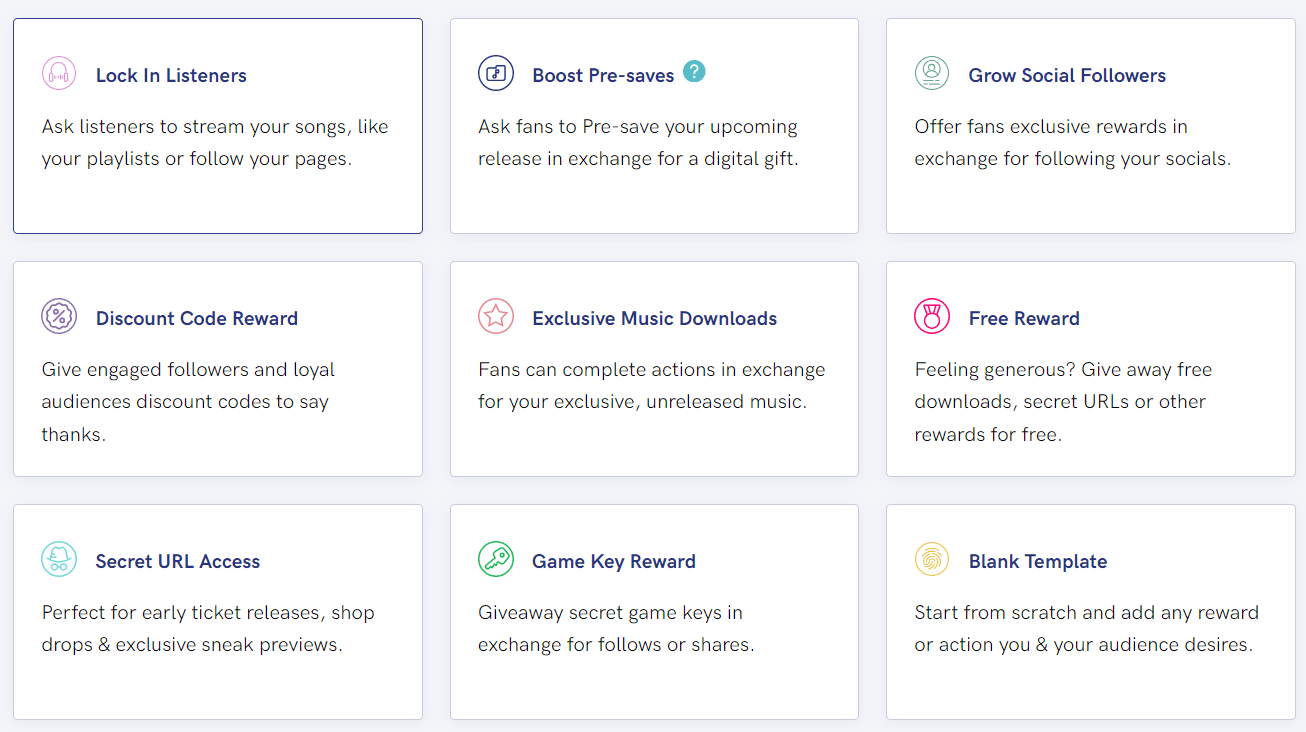Select the Game Key Reward card description
The image size is (1306, 732).
click(x=616, y=628)
